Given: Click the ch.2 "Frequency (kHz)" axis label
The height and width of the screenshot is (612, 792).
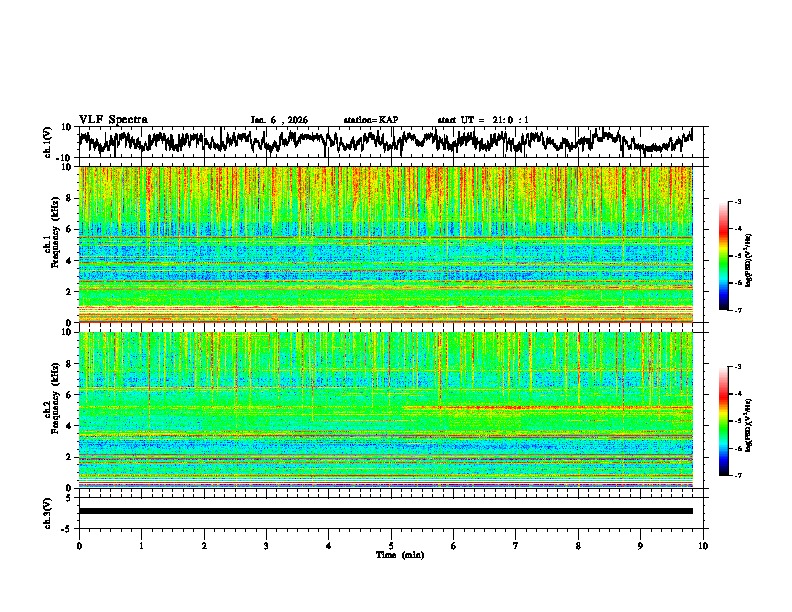Looking at the screenshot, I should [54, 398].
